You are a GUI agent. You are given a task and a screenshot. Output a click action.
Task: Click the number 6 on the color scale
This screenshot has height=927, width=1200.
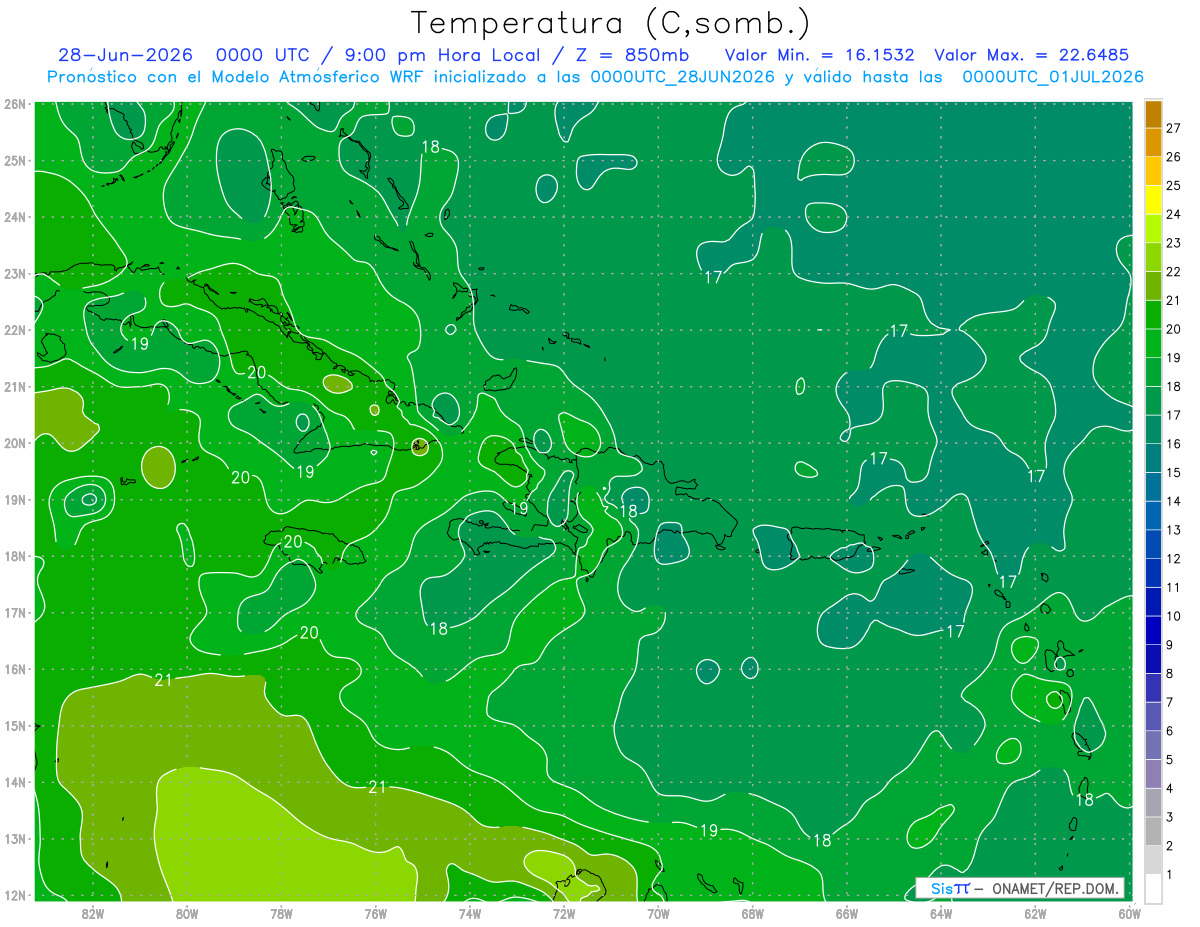coord(1170,731)
